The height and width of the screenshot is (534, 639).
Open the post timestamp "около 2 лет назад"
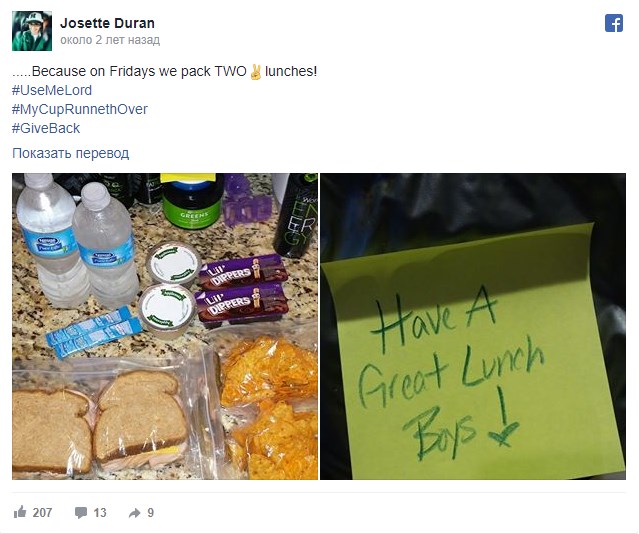coord(110,40)
